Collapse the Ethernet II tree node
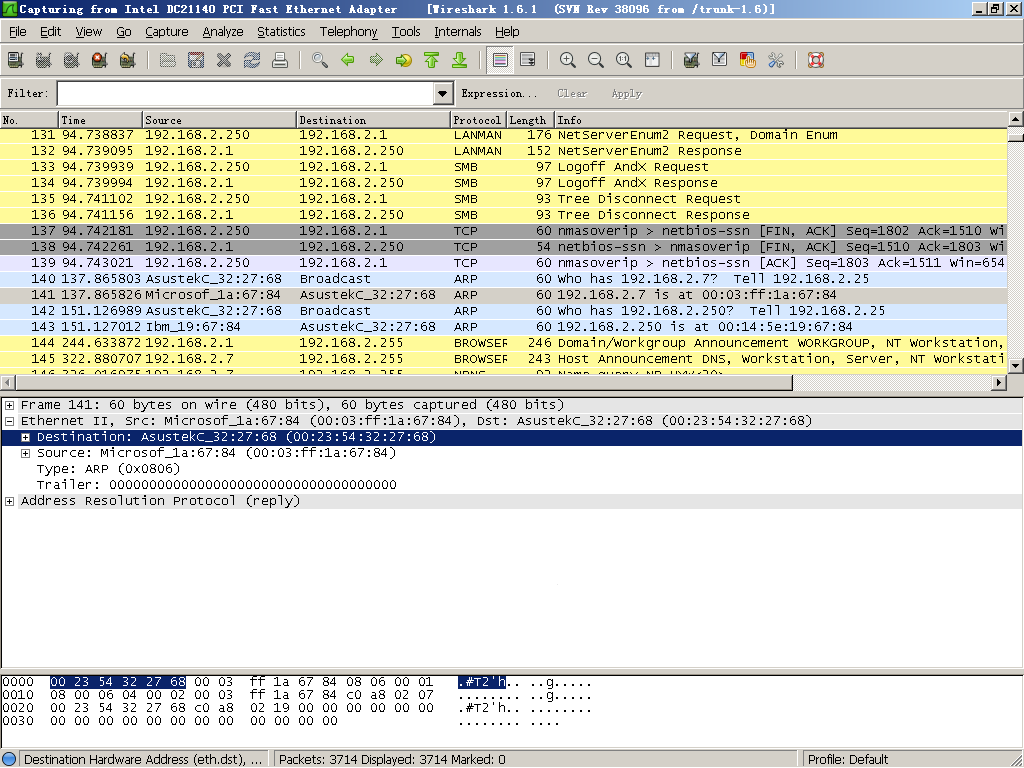Screen dimensions: 1024x768 pos(9,421)
